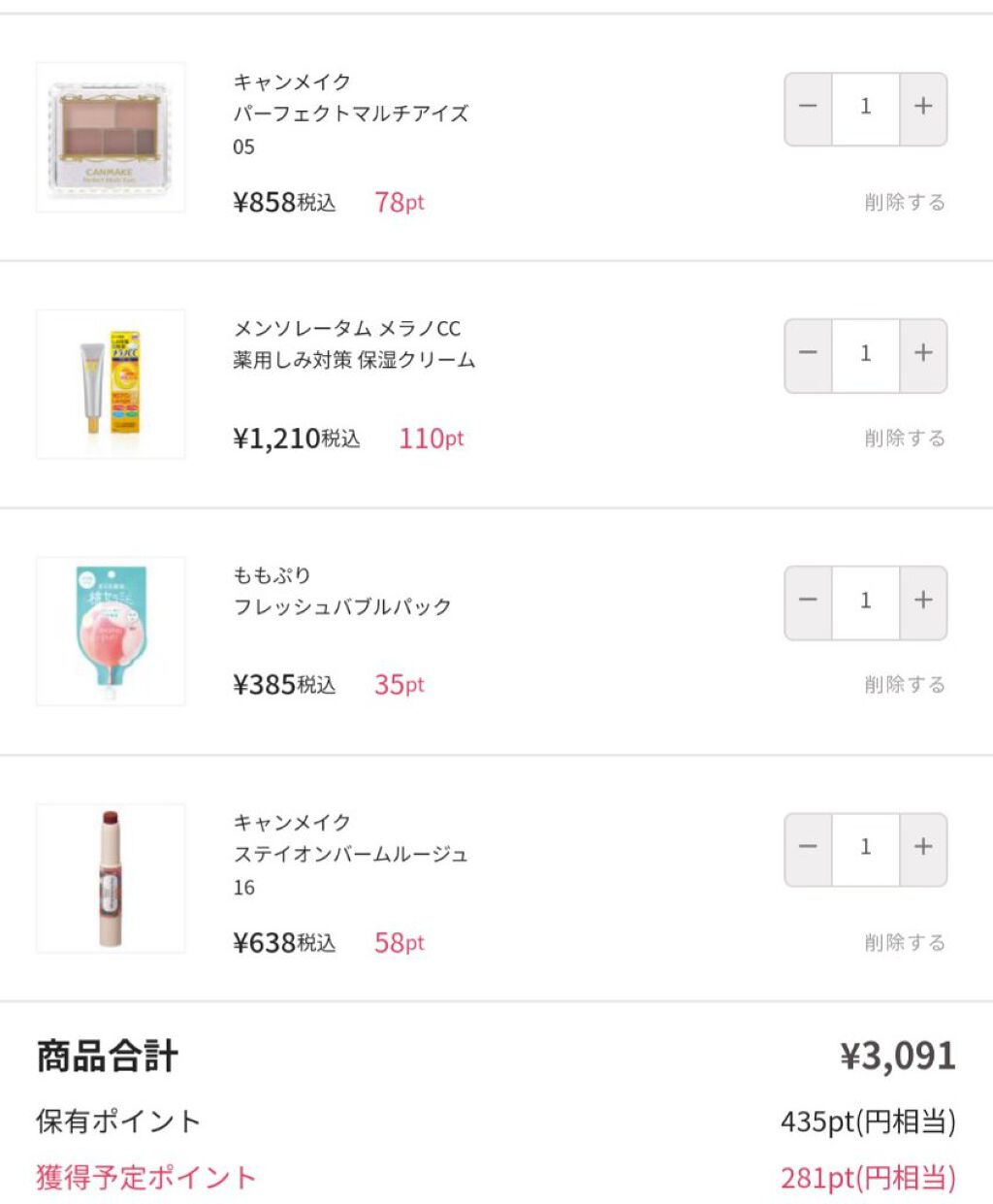
Task: Delete Stay-On Balm Rouge 16 item
Action: click(x=904, y=942)
